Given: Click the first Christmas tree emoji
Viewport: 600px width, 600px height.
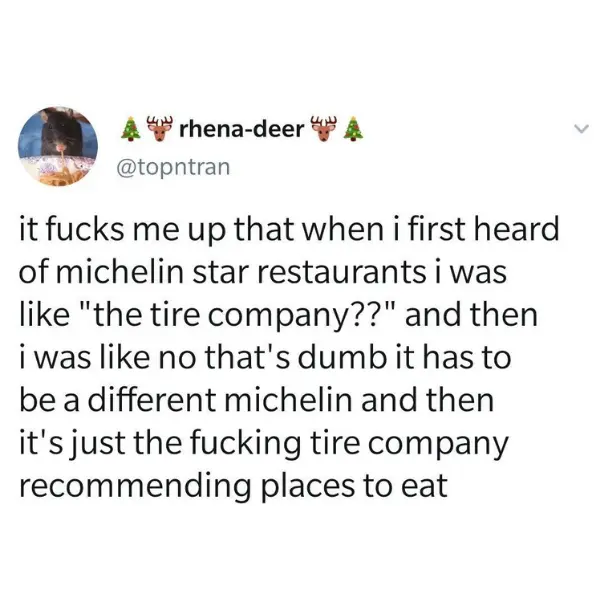Looking at the screenshot, I should tap(129, 130).
